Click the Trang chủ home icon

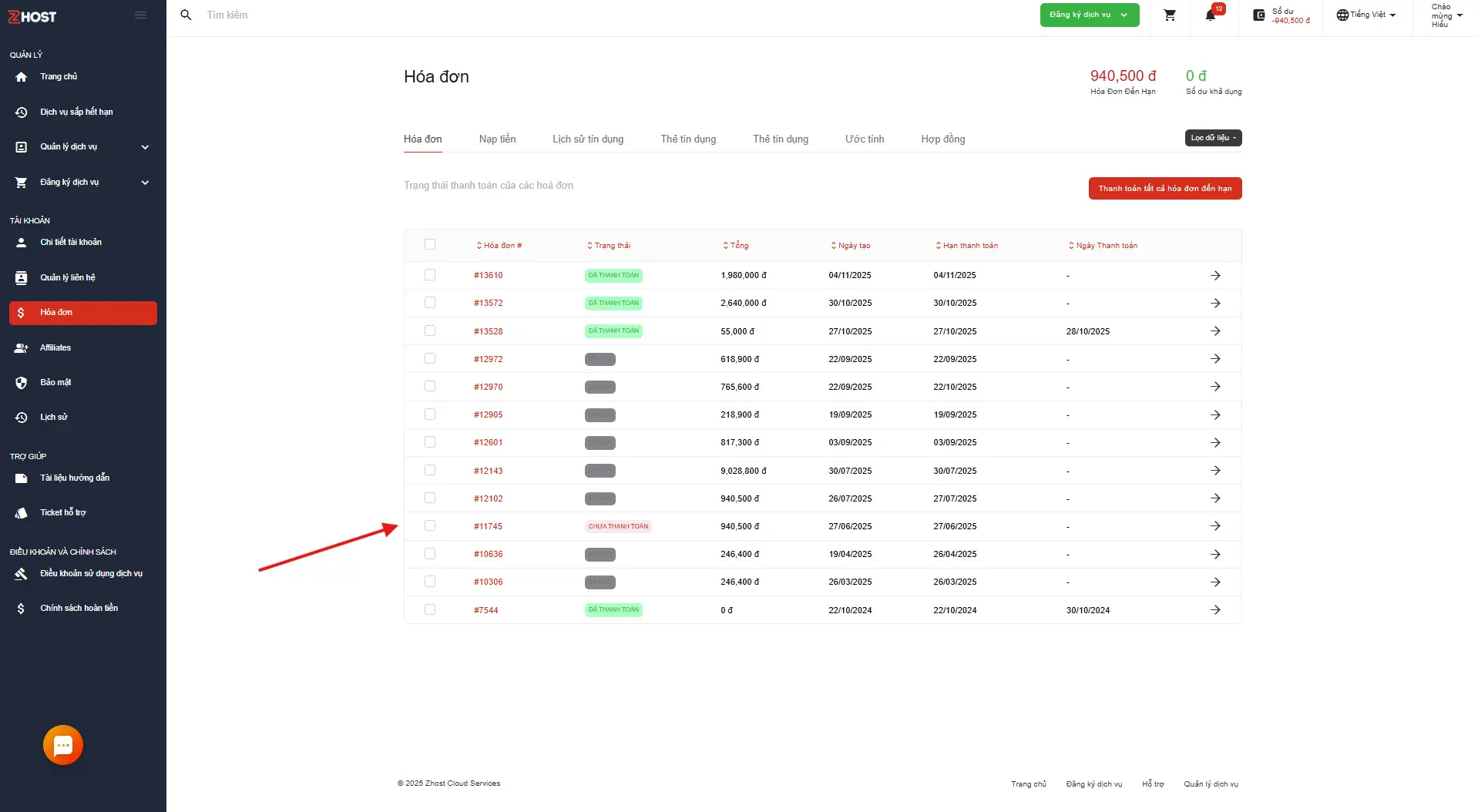pos(22,77)
